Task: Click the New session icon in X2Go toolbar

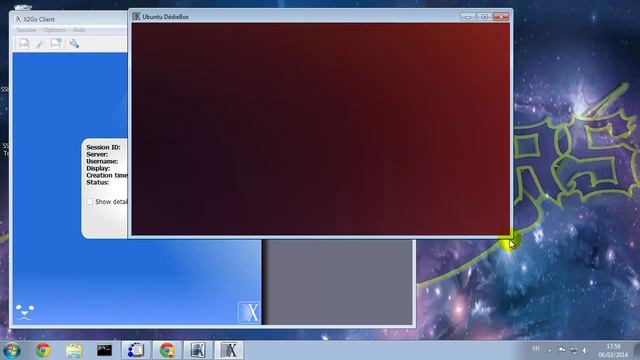Action: pyautogui.click(x=24, y=43)
